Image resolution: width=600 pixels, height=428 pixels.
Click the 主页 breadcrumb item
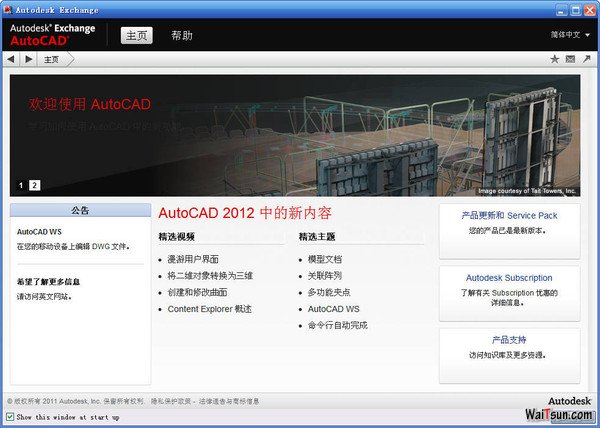[51, 60]
